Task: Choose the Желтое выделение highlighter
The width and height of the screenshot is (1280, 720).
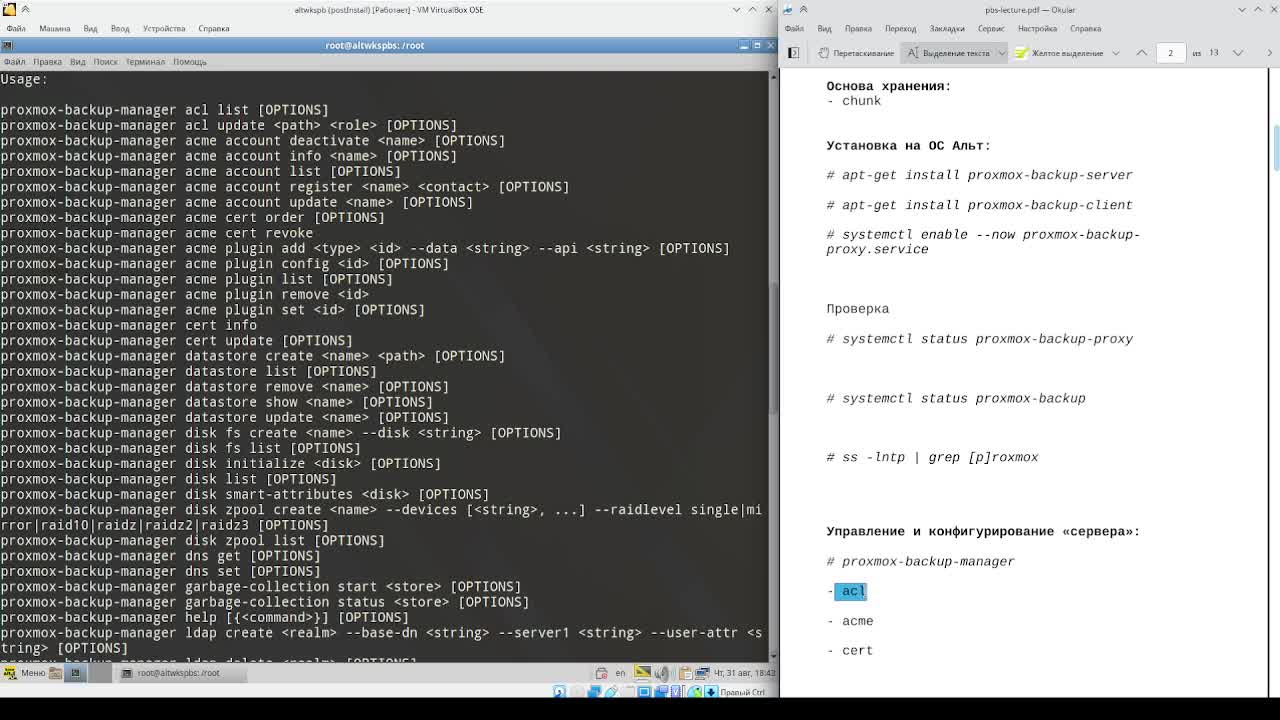Action: pyautogui.click(x=1059, y=53)
